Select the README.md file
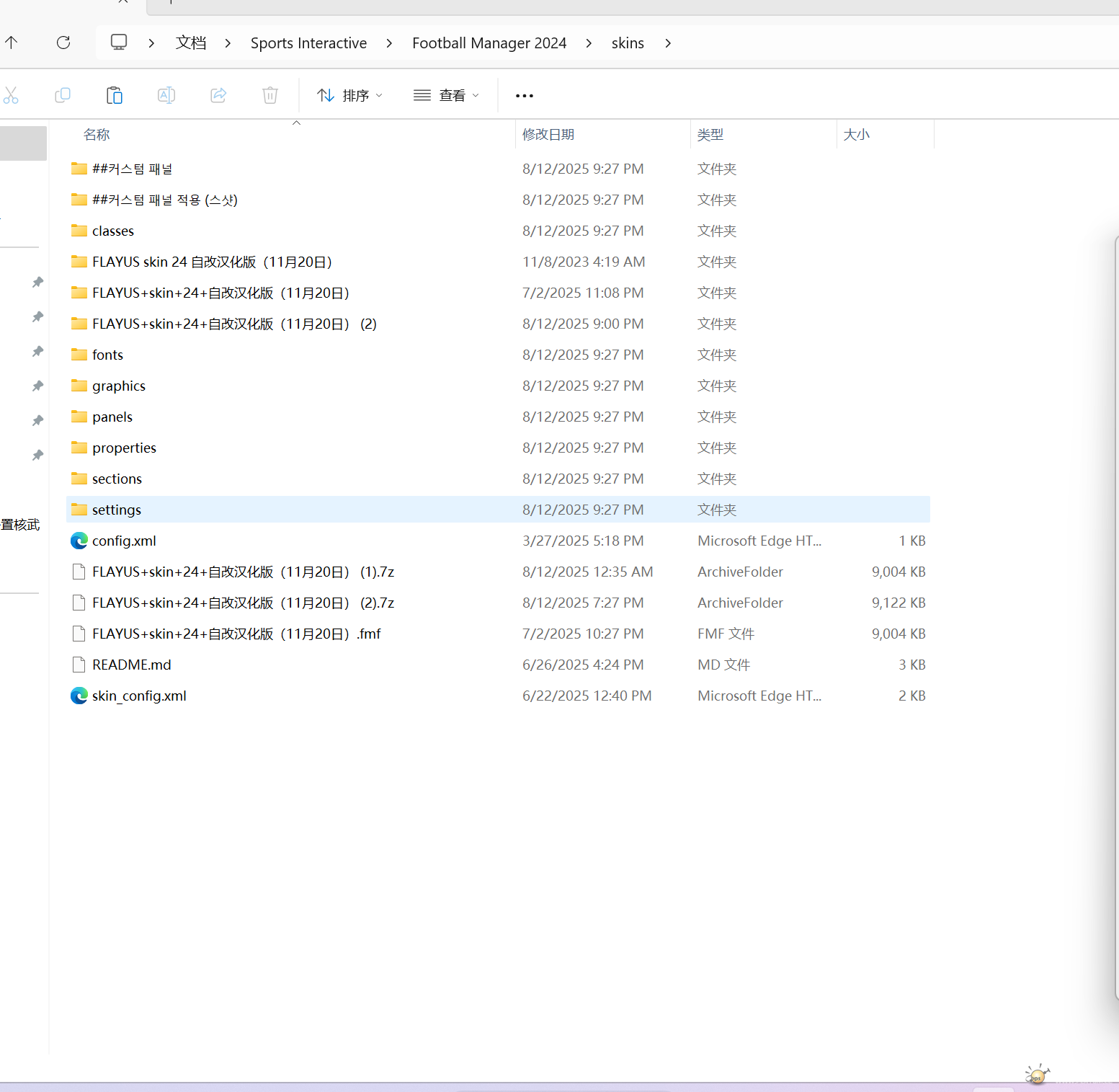The height and width of the screenshot is (1092, 1119). 131,664
